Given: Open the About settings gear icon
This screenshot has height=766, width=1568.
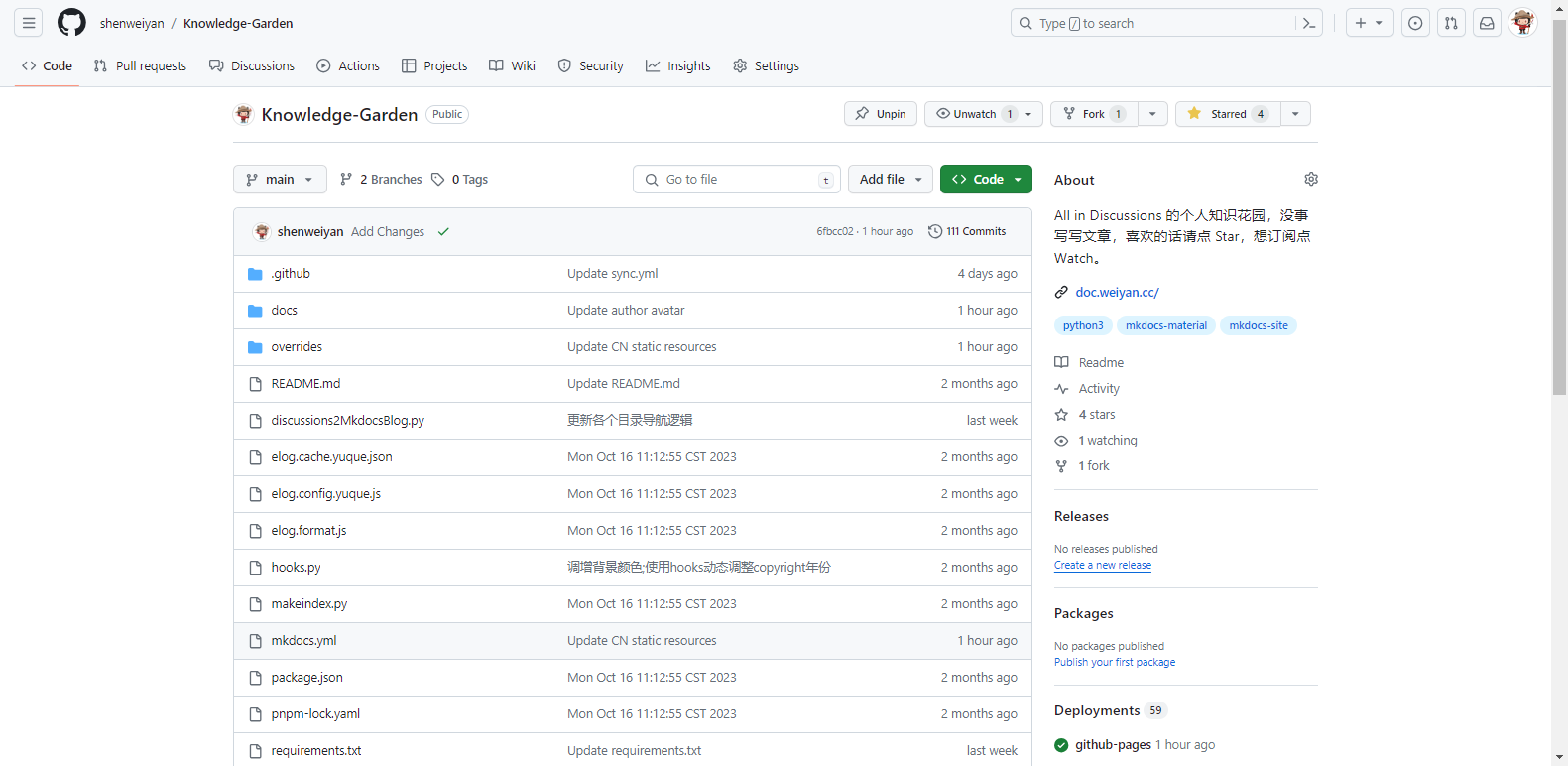Looking at the screenshot, I should click(1311, 179).
